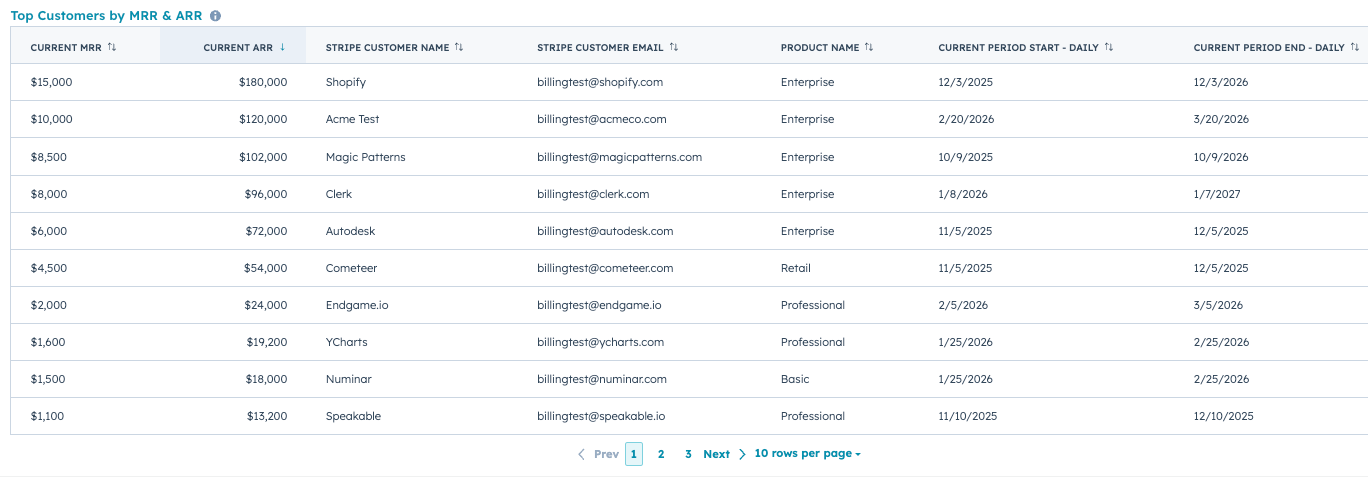Click Professional product in Endgame.io row
This screenshot has width=1368, height=477.
[813, 305]
